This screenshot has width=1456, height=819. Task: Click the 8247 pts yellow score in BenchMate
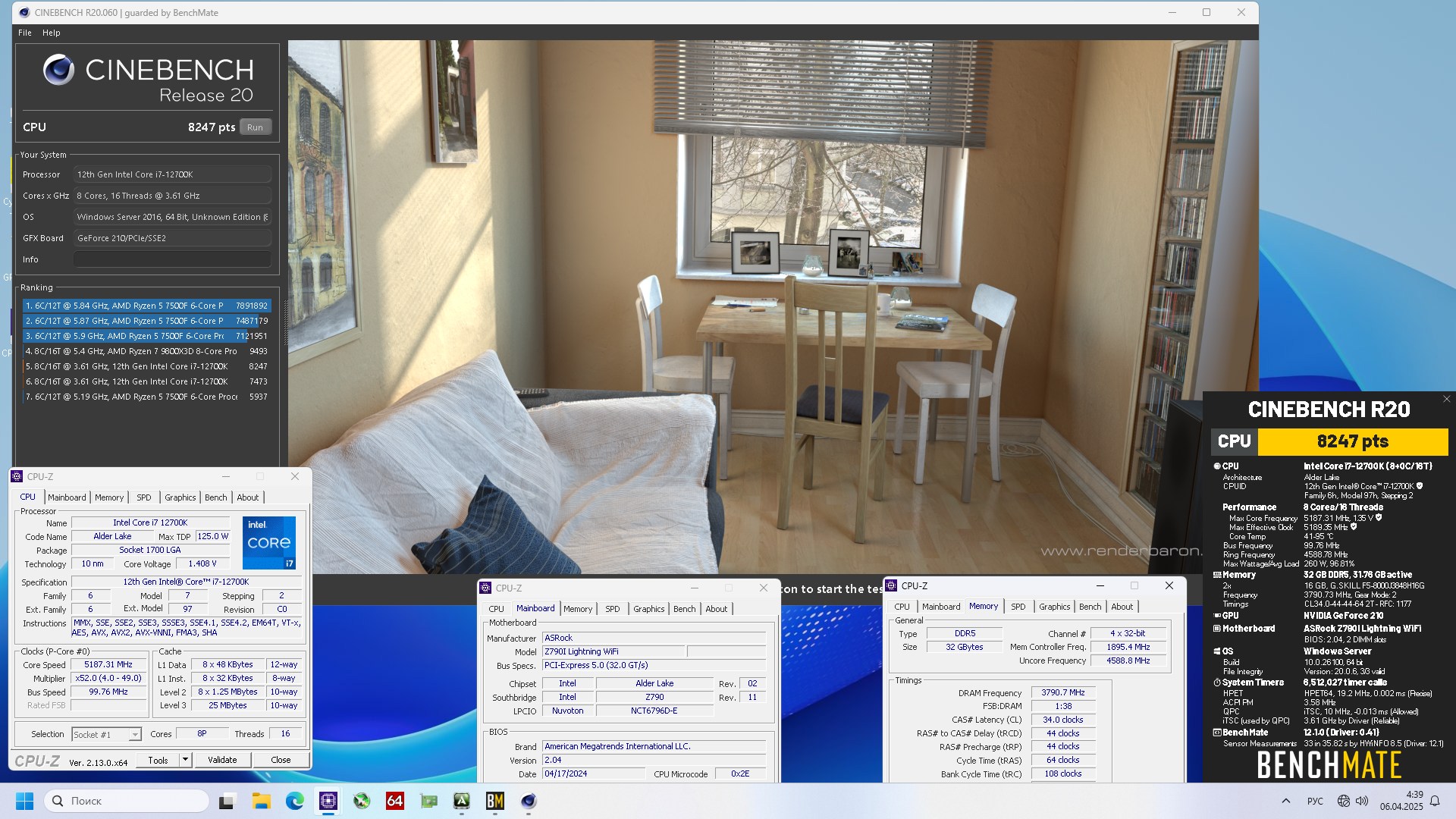click(x=1353, y=441)
